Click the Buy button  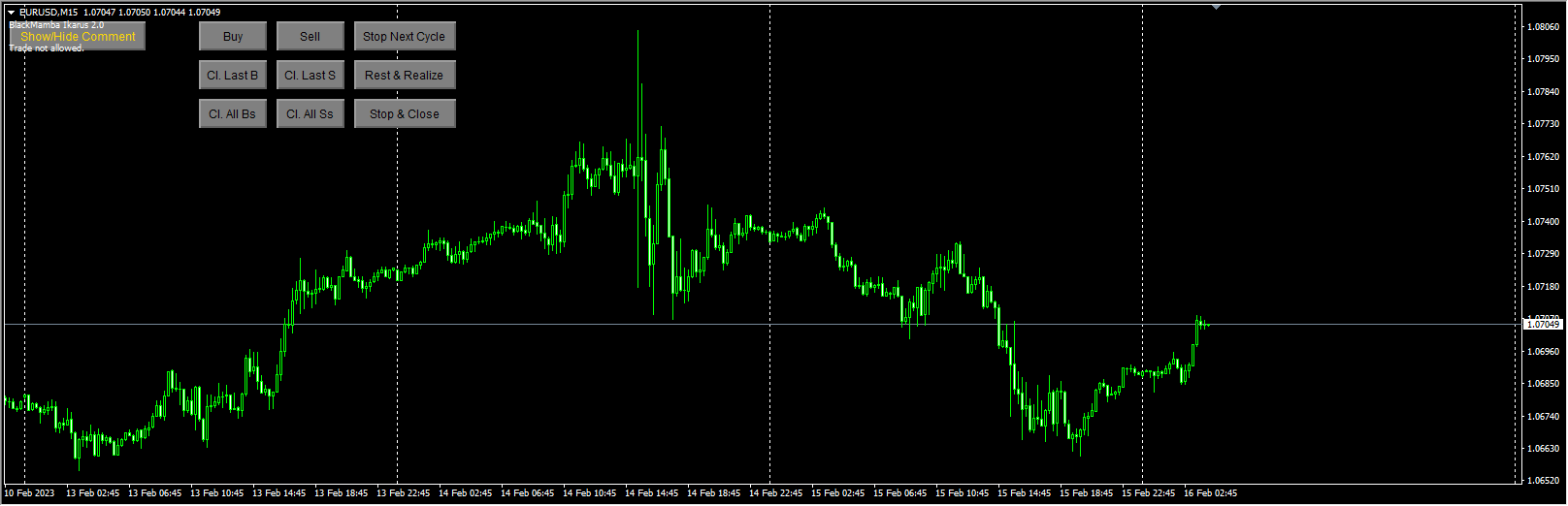click(233, 37)
